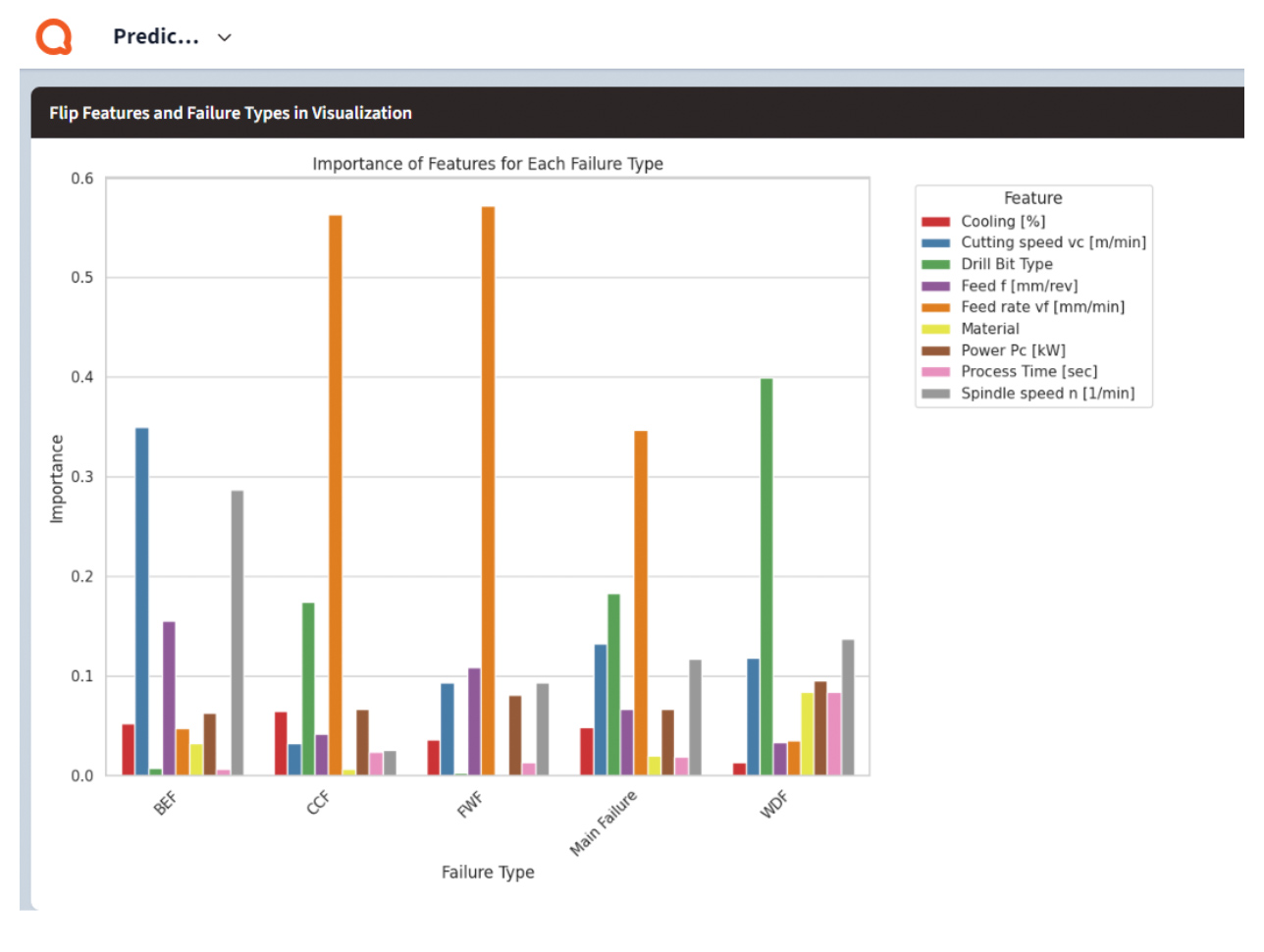Viewport: 1264px width, 952px height.
Task: Select the Process Time [sec] legend label
Action: pyautogui.click(x=1028, y=371)
